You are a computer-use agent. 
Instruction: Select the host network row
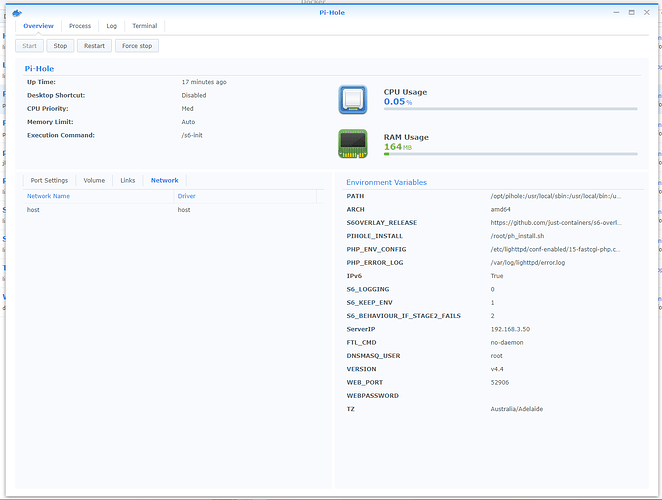tap(170, 210)
